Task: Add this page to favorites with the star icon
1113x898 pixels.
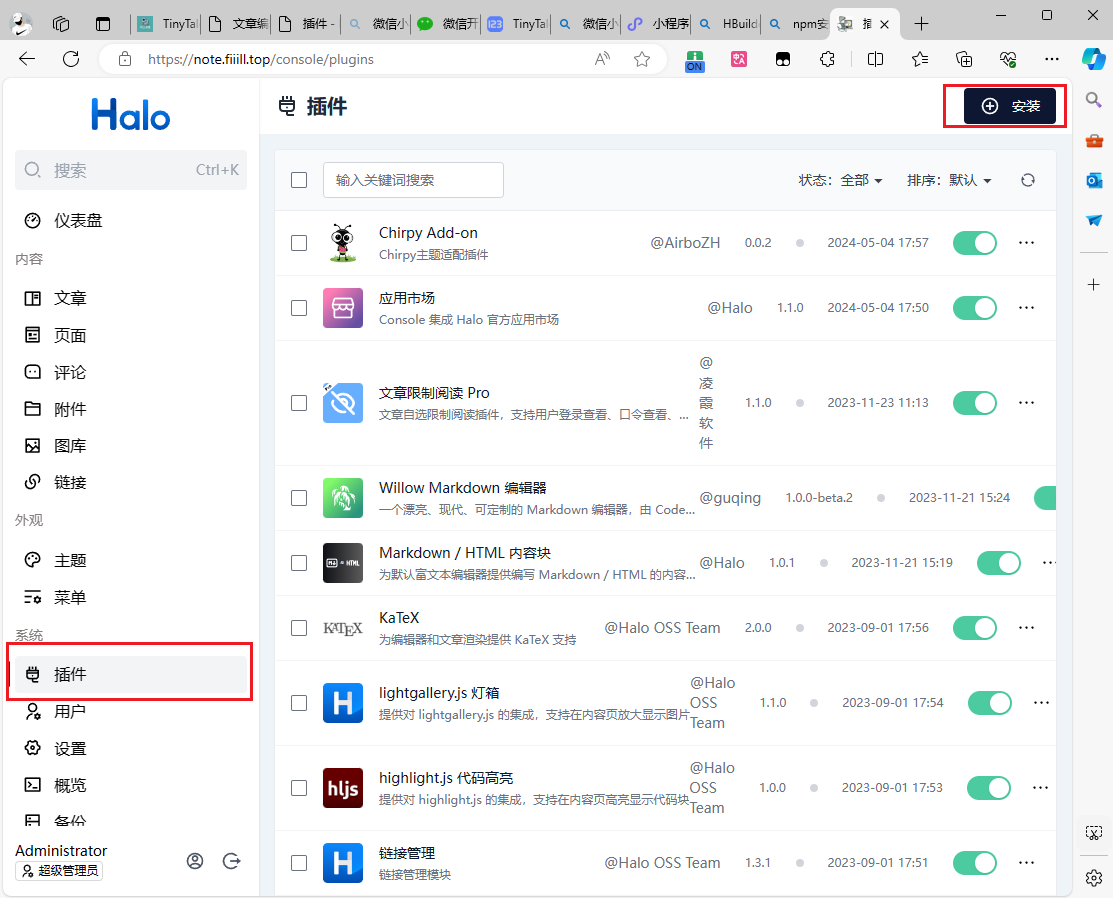Action: pyautogui.click(x=642, y=59)
